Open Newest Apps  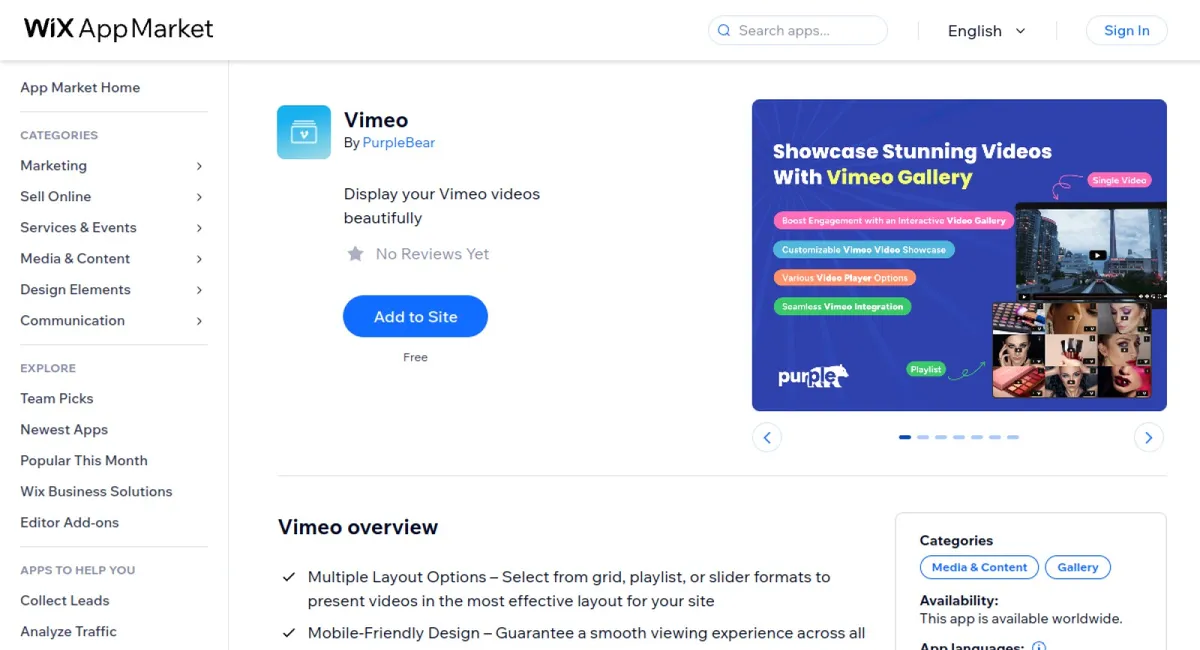pos(63,429)
